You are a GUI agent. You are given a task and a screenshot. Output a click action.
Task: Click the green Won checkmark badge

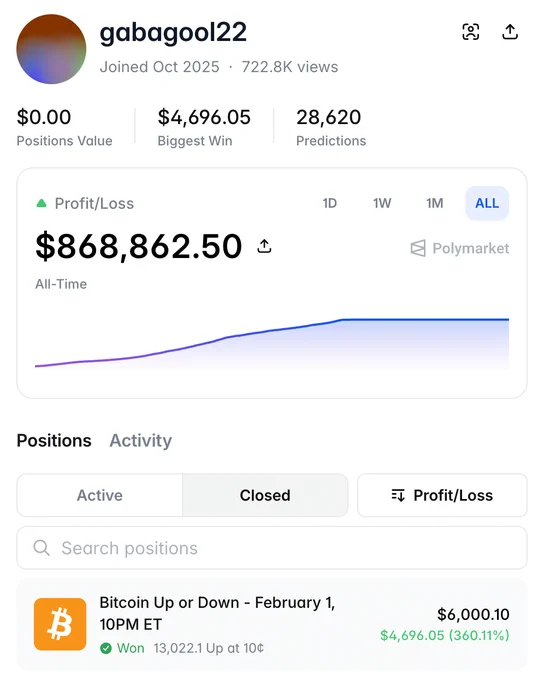(x=106, y=648)
